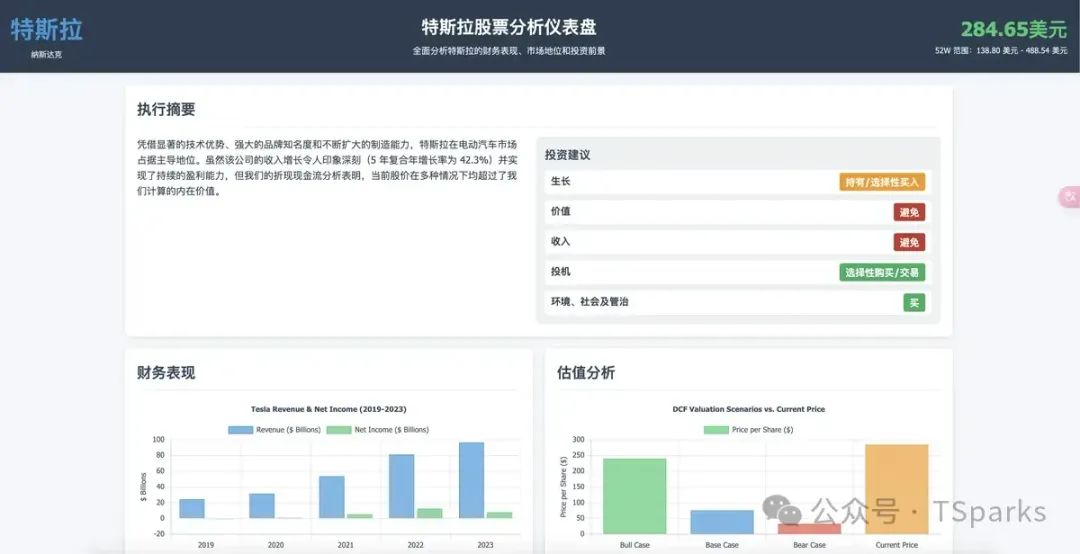The width and height of the screenshot is (1080, 554).
Task: Click the 2019 blue revenue bar
Action: pyautogui.click(x=192, y=509)
